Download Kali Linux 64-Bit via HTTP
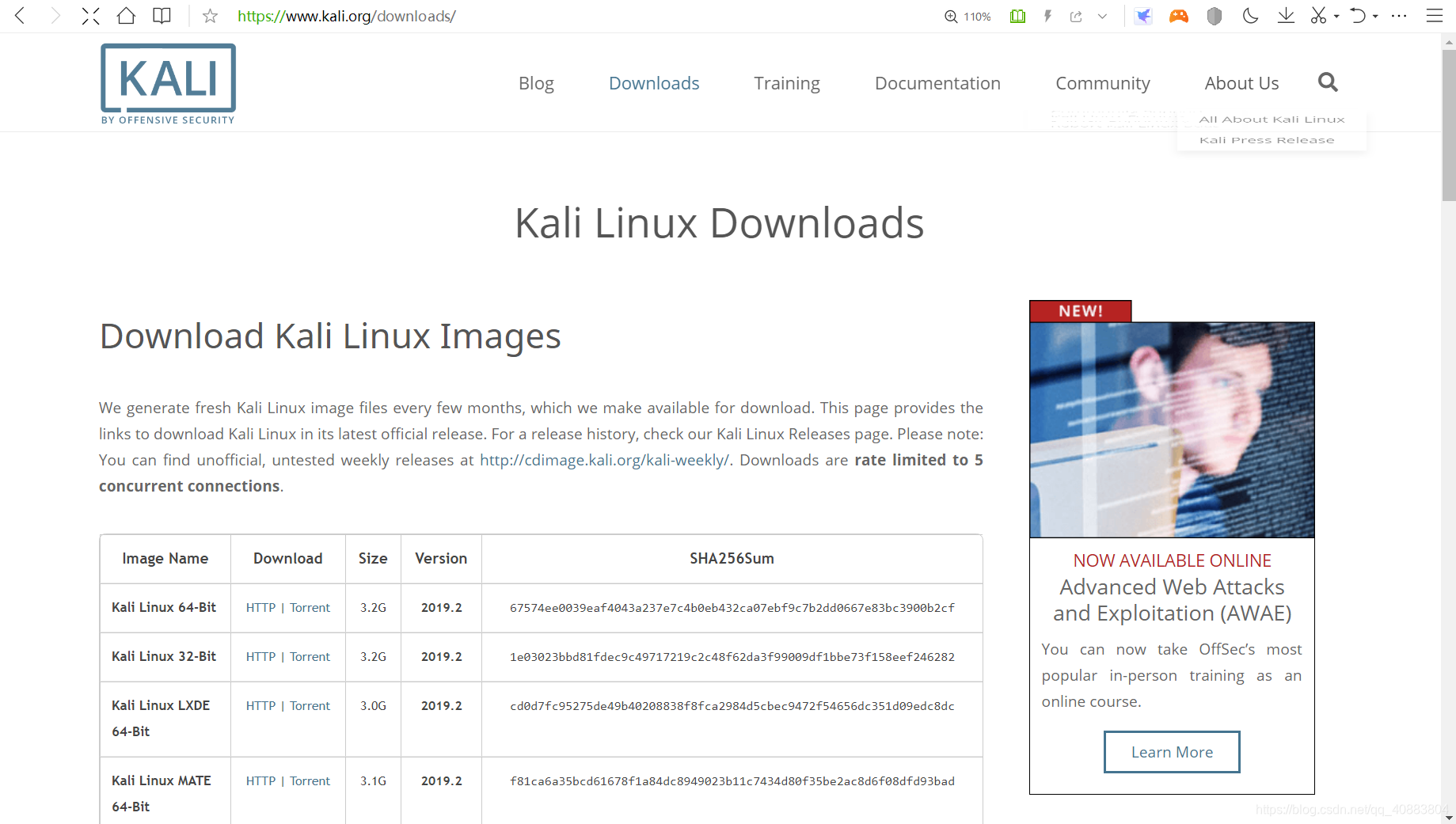Screen dimensions: 1456x824 [x=260, y=608]
